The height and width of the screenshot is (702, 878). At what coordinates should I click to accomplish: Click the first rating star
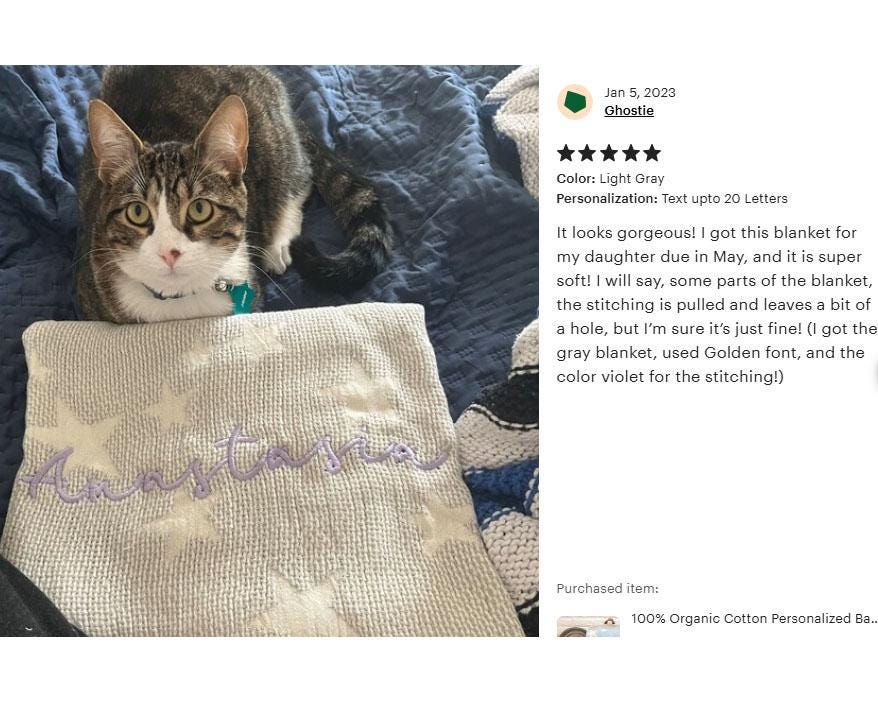(566, 153)
